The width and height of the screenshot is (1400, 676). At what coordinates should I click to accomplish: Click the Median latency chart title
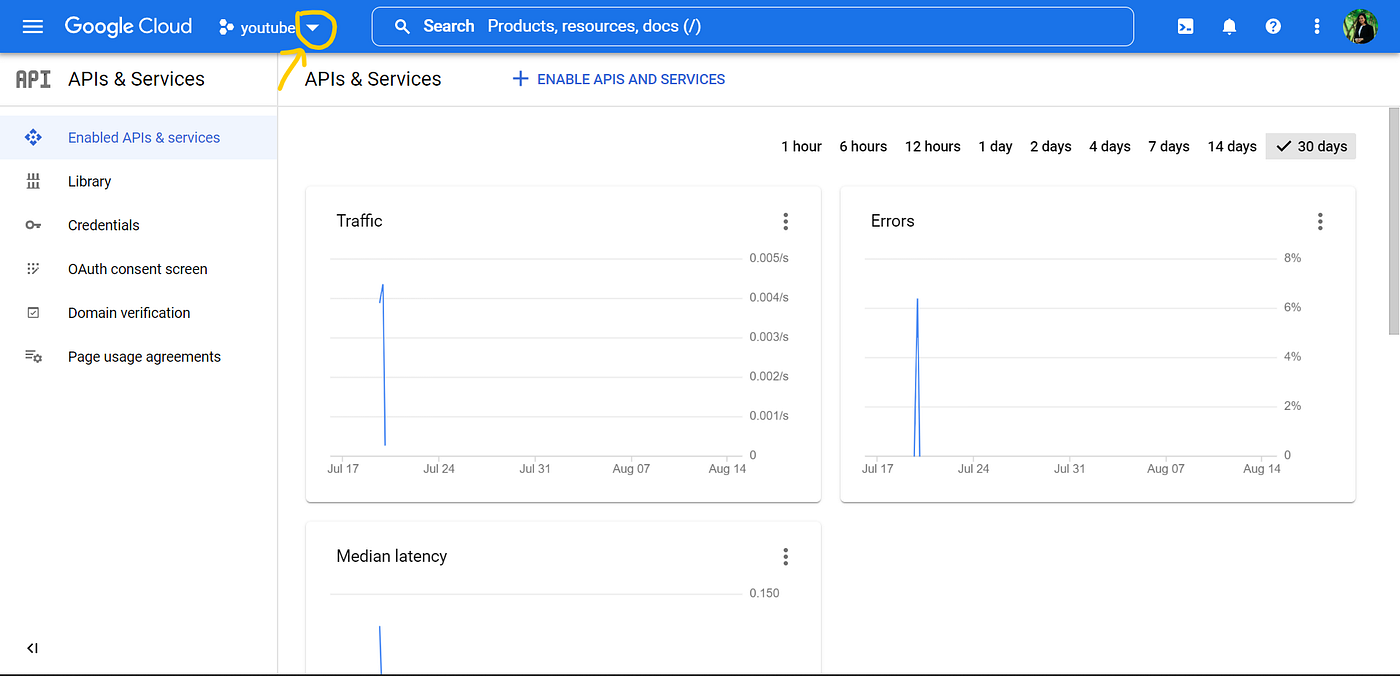pyautogui.click(x=391, y=556)
